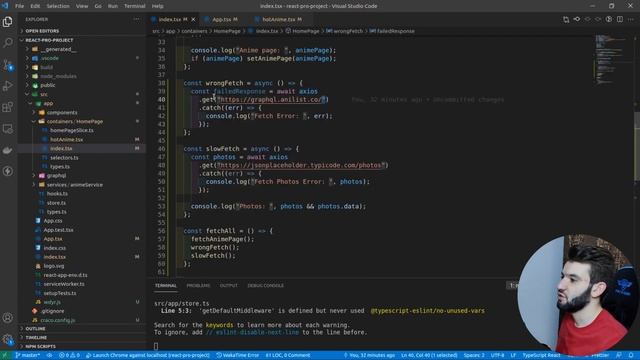Image resolution: width=640 pixels, height=360 pixels.
Task: Click the Open Changes icon in the editor toolbar
Action: [x=566, y=19]
